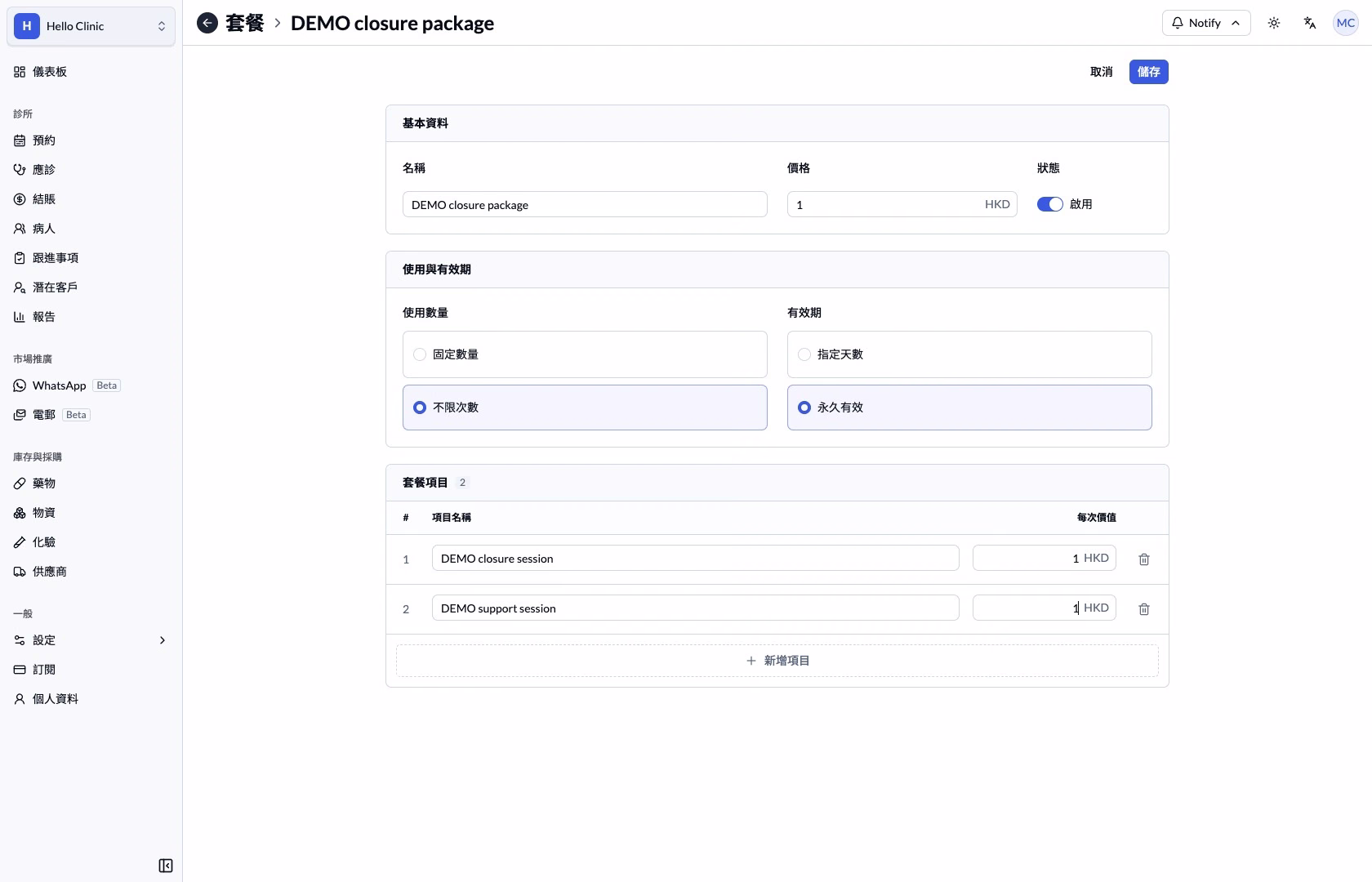Viewport: 1372px width, 882px height.
Task: Edit DEMO closure session 每次價值 field
Action: (1045, 559)
